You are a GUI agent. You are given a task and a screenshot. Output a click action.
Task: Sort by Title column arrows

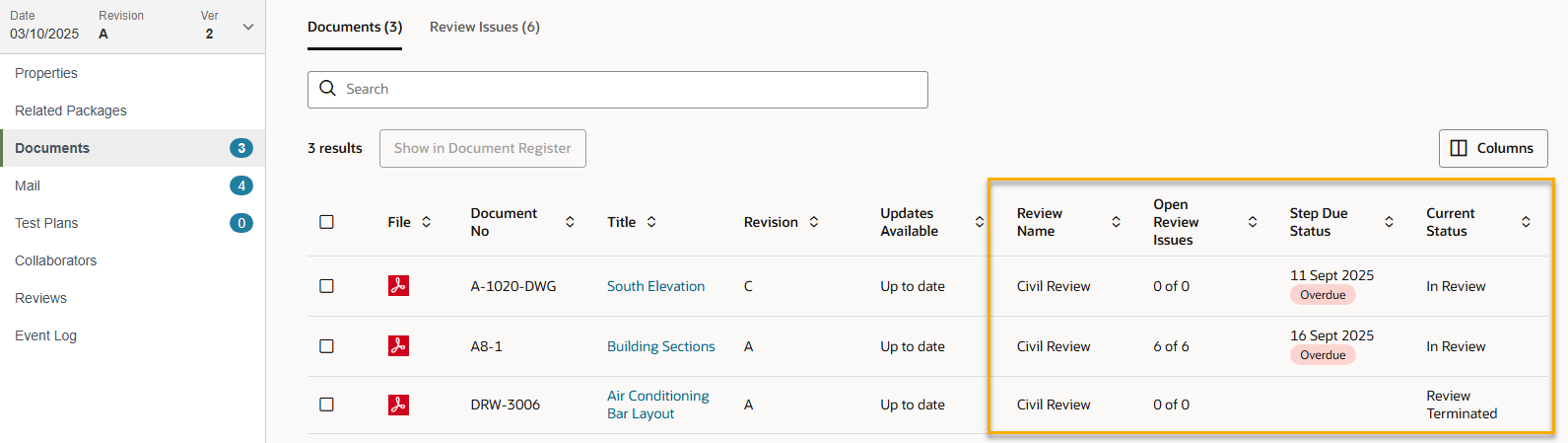(x=651, y=222)
